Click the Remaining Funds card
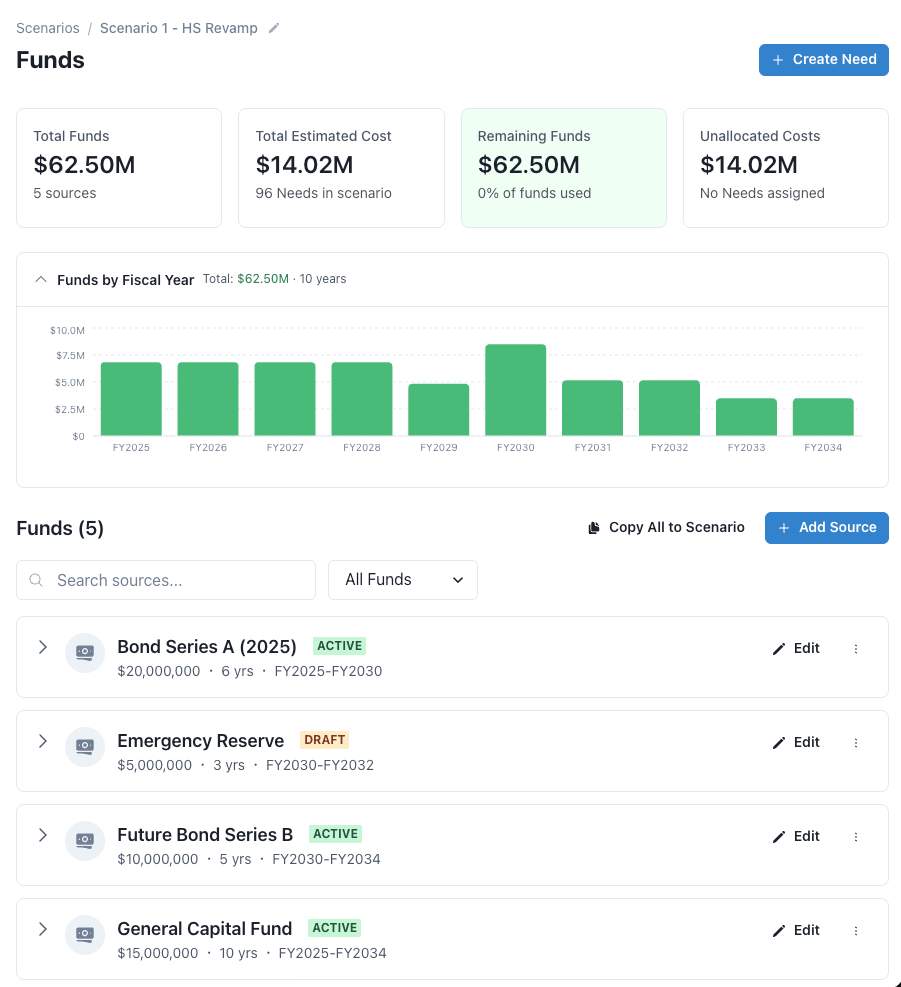The image size is (901, 987). [x=564, y=168]
